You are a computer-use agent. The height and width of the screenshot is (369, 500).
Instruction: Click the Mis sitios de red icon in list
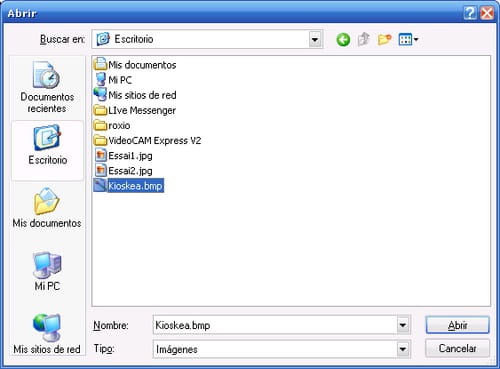click(x=100, y=95)
